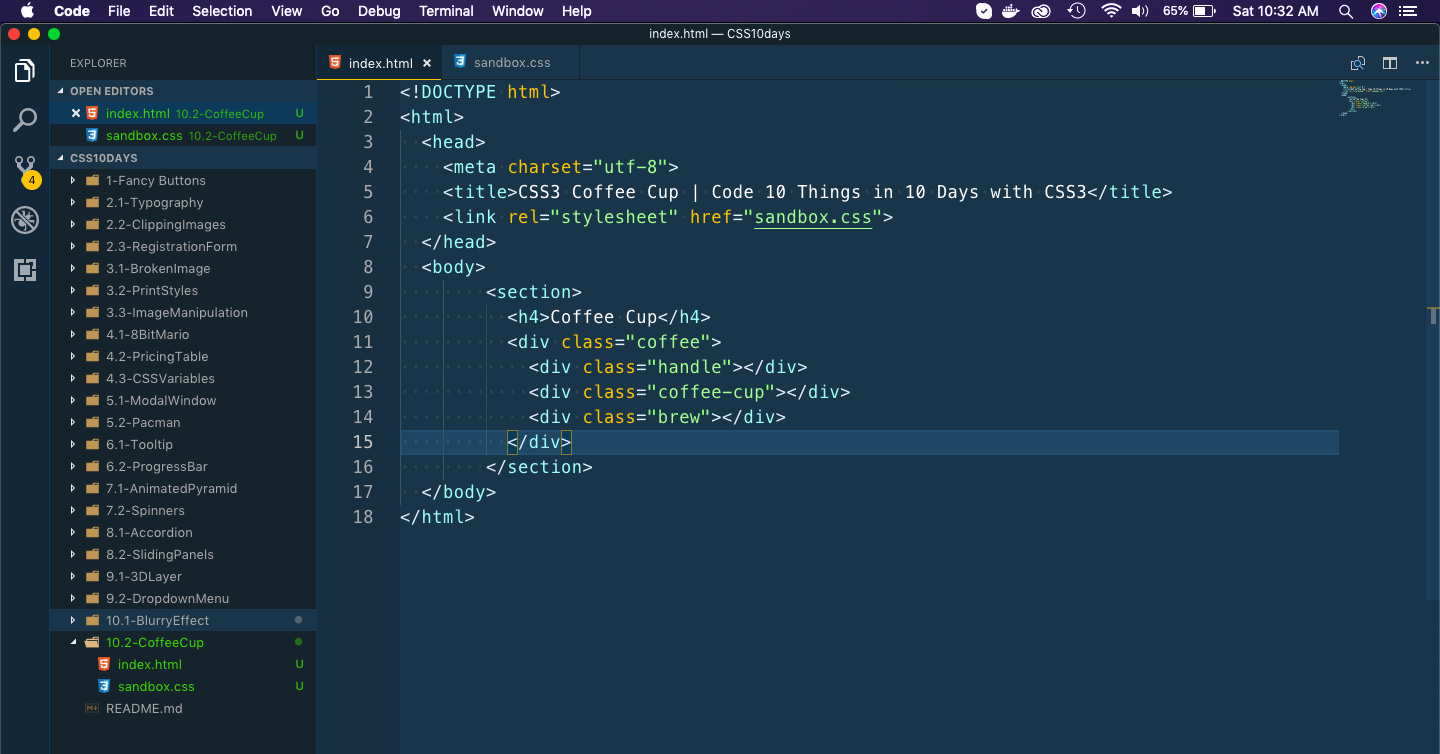Viewport: 1440px width, 754px height.
Task: Open the README.md file
Action: coord(184,709)
